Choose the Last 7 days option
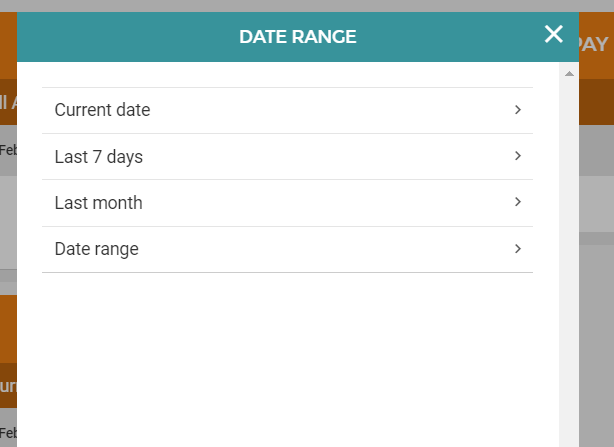Image resolution: width=614 pixels, height=447 pixels. click(x=99, y=156)
